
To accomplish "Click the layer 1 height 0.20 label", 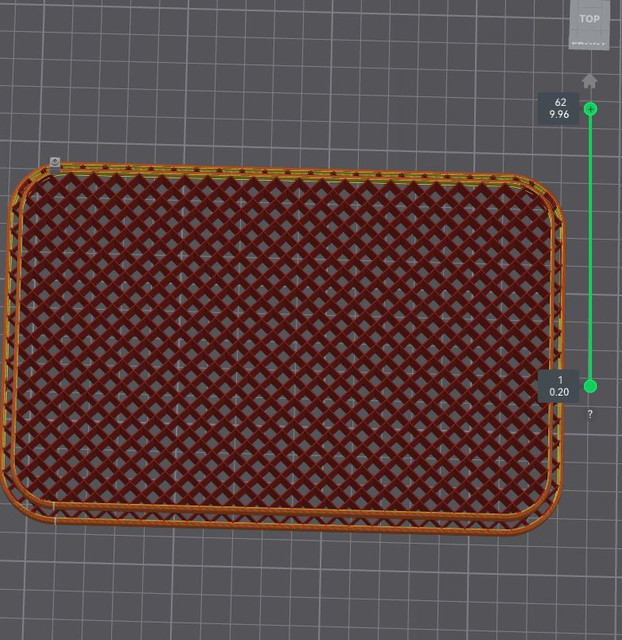I will (x=559, y=386).
